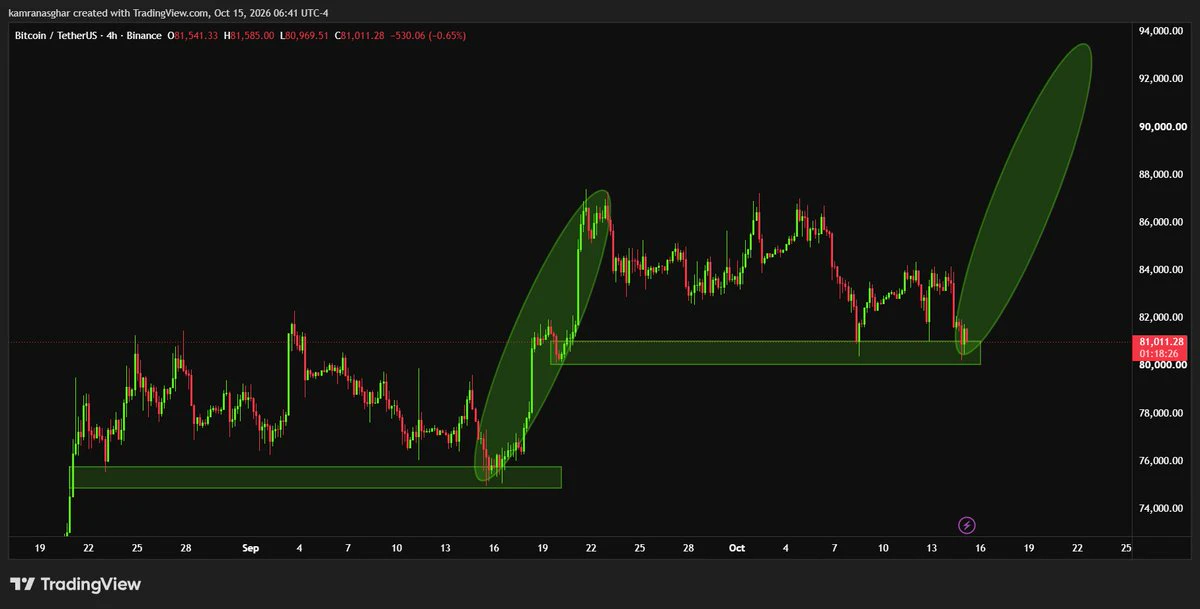Click the 88,000.00 price axis label
The image size is (1200, 609).
pos(1160,175)
